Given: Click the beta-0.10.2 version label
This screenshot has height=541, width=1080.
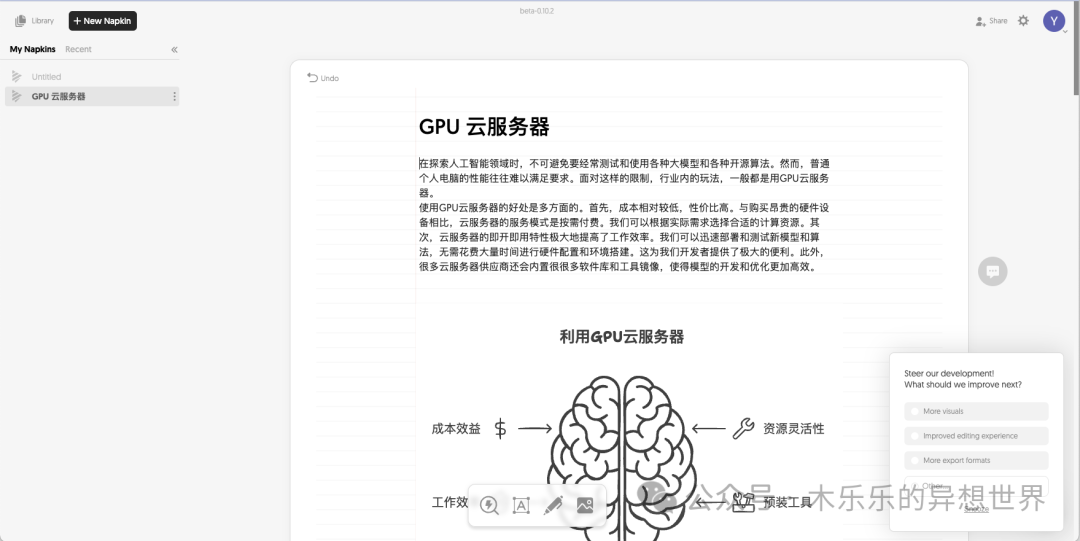Looking at the screenshot, I should [x=537, y=11].
